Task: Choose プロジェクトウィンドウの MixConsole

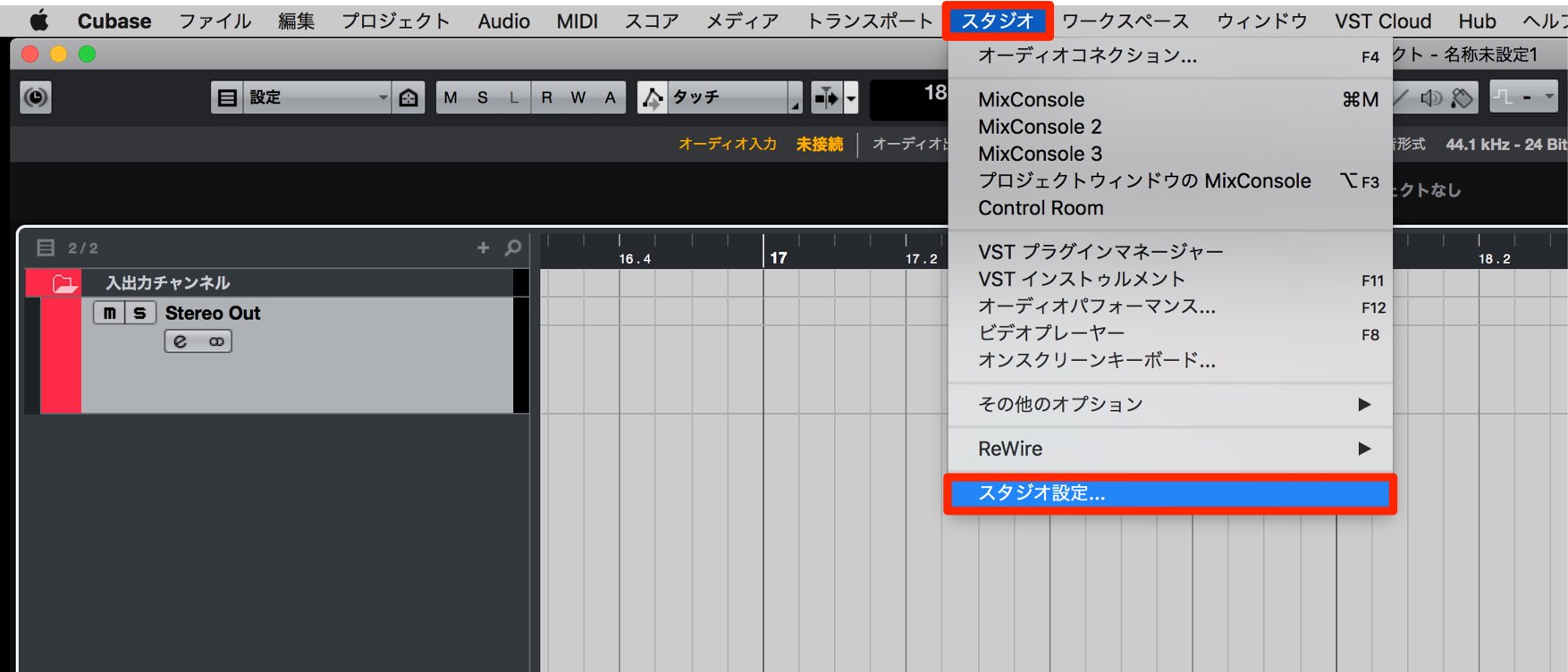Action: pyautogui.click(x=1170, y=181)
